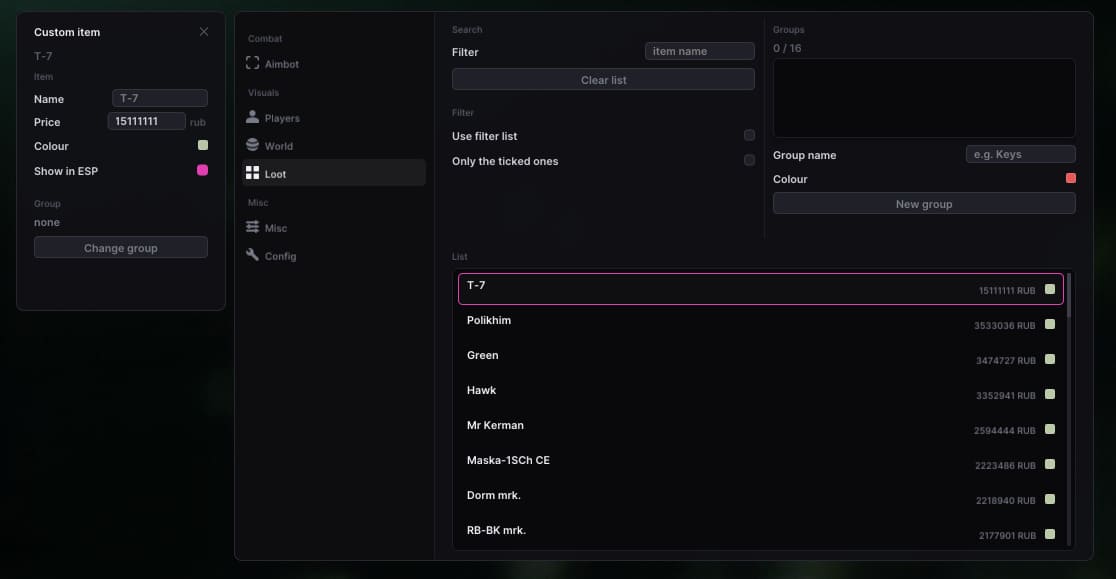Tick the checkbox on the RB-BK mrk. row
This screenshot has height=579, width=1116.
coord(1050,534)
